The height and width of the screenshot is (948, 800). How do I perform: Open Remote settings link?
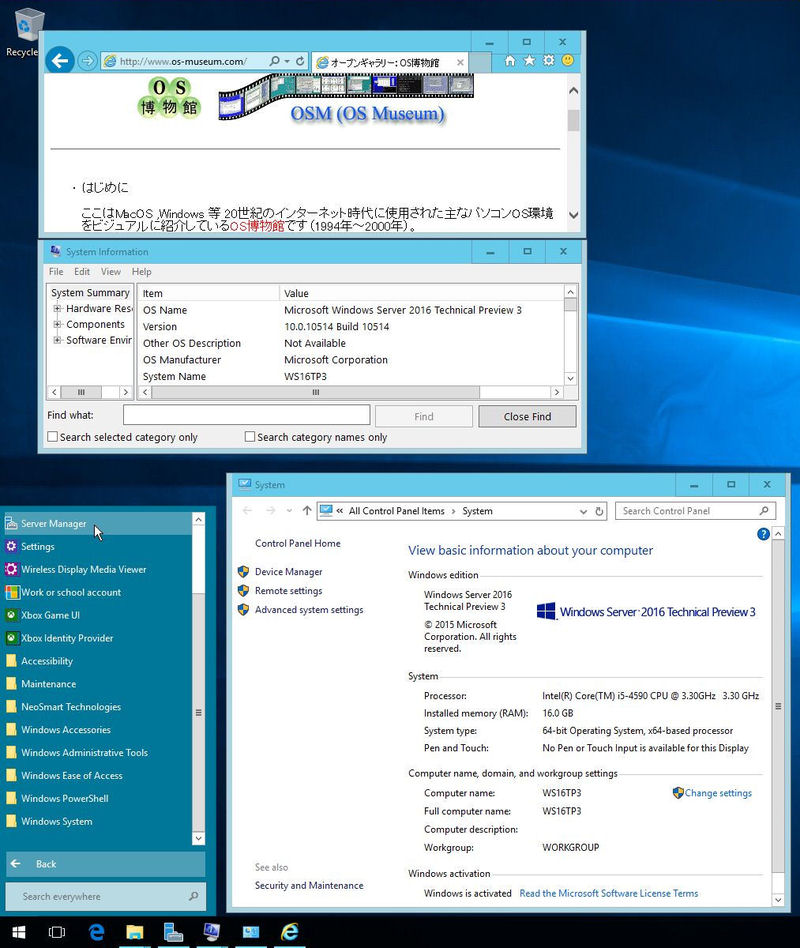288,591
